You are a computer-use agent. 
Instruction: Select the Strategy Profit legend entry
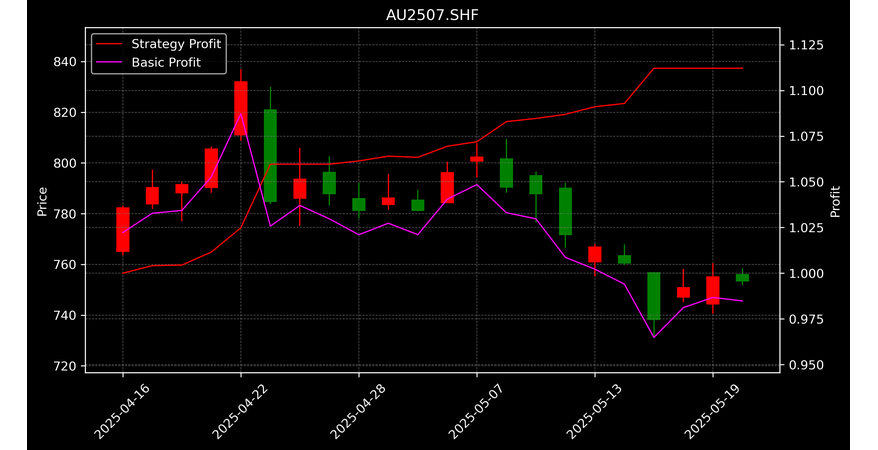(158, 44)
